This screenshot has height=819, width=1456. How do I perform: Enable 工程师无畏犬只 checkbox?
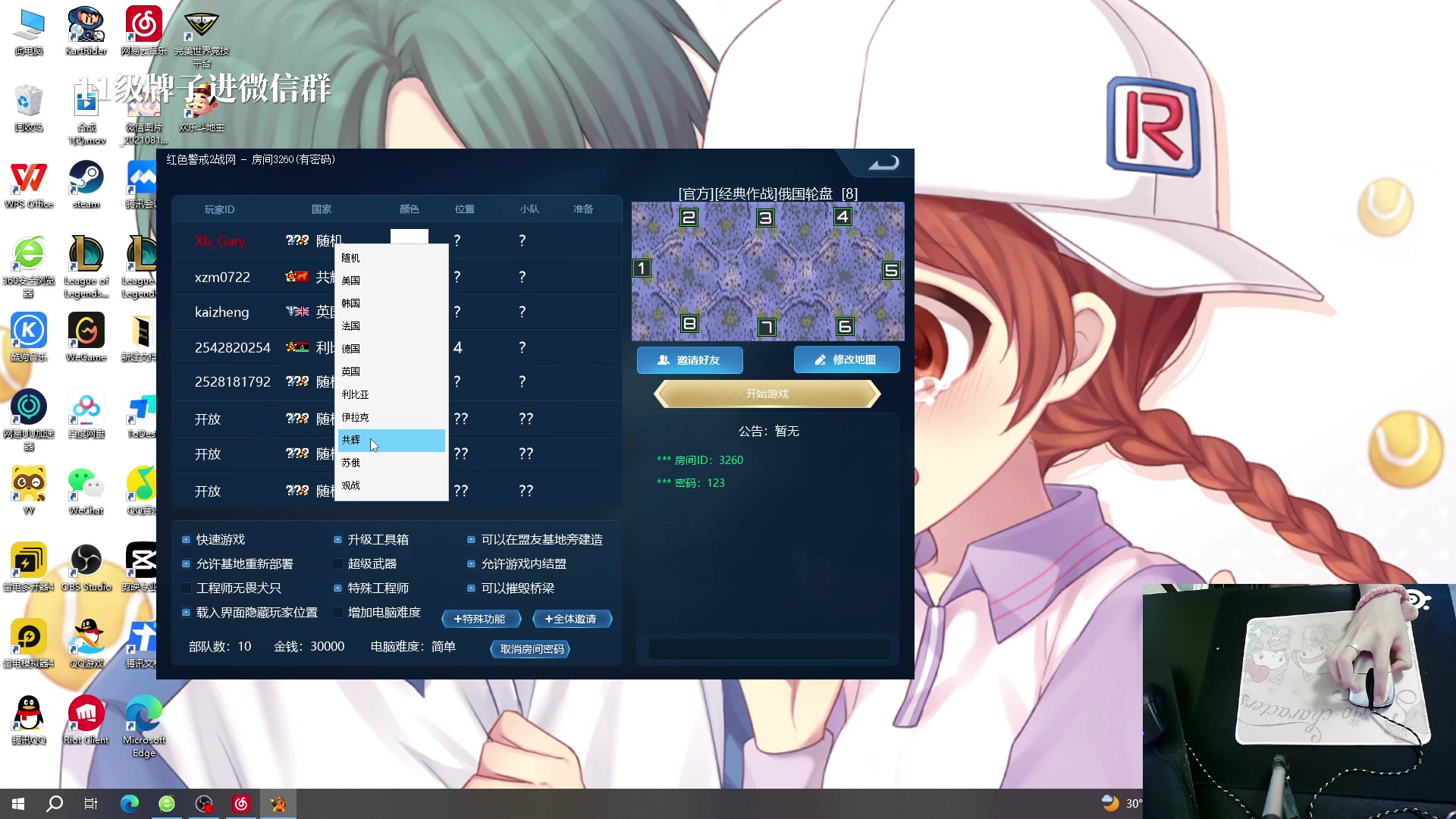[186, 588]
